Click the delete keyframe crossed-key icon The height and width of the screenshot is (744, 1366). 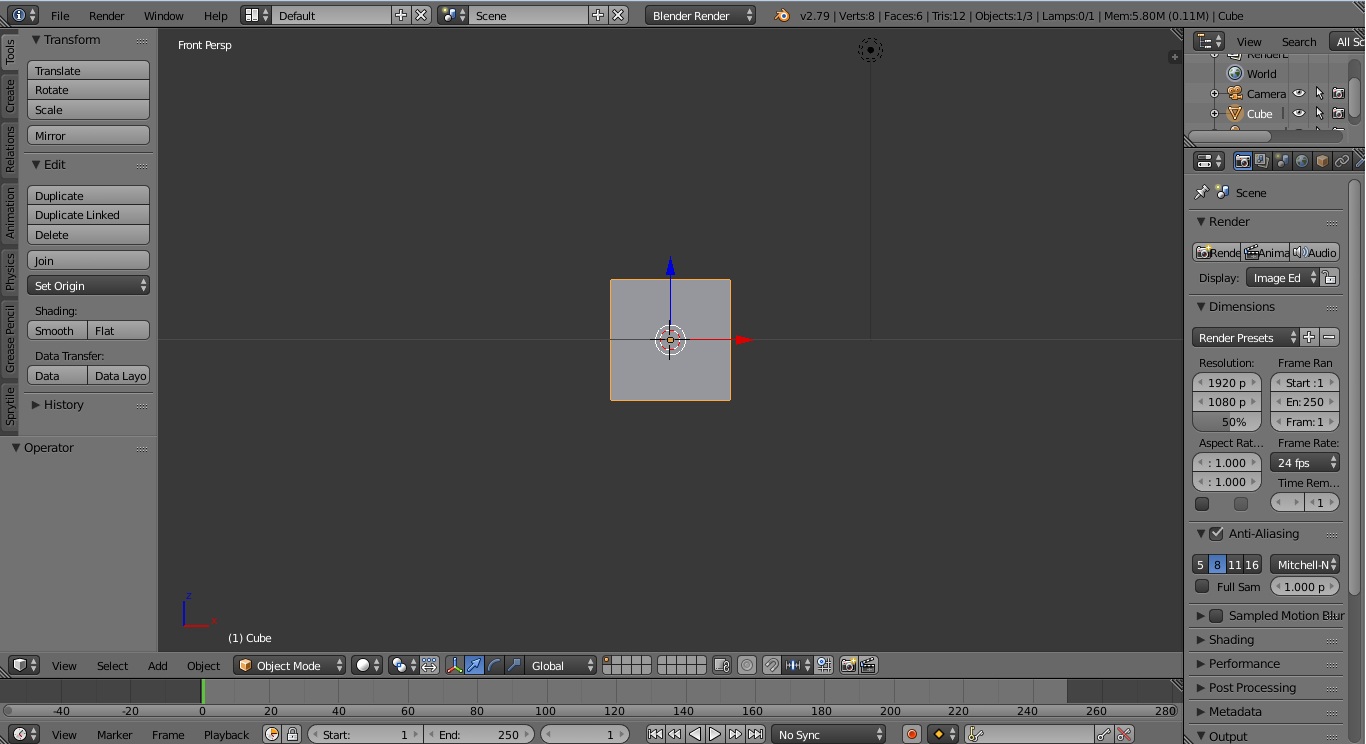pyautogui.click(x=1124, y=734)
